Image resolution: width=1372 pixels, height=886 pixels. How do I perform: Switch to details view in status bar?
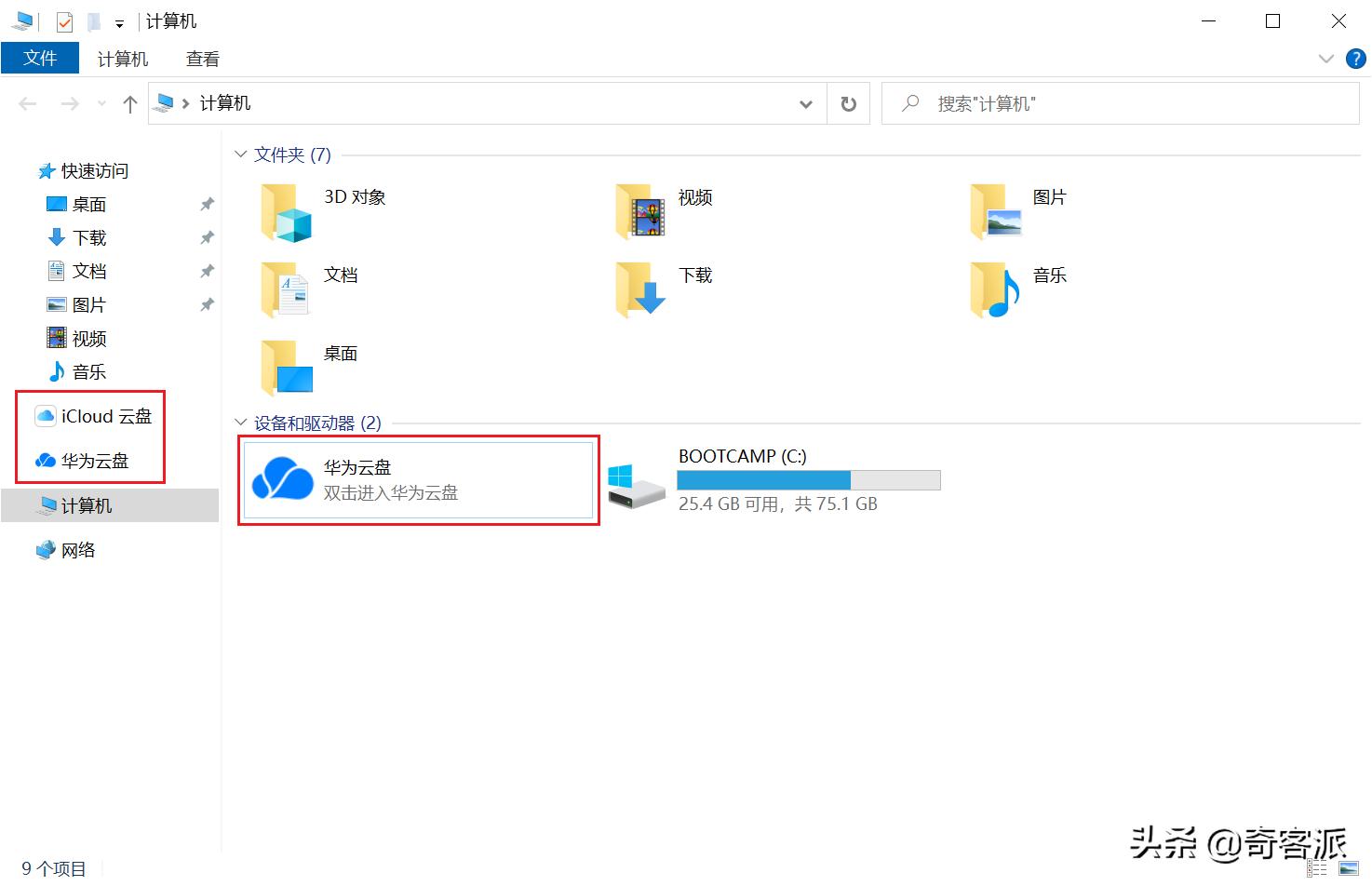coord(1317,869)
